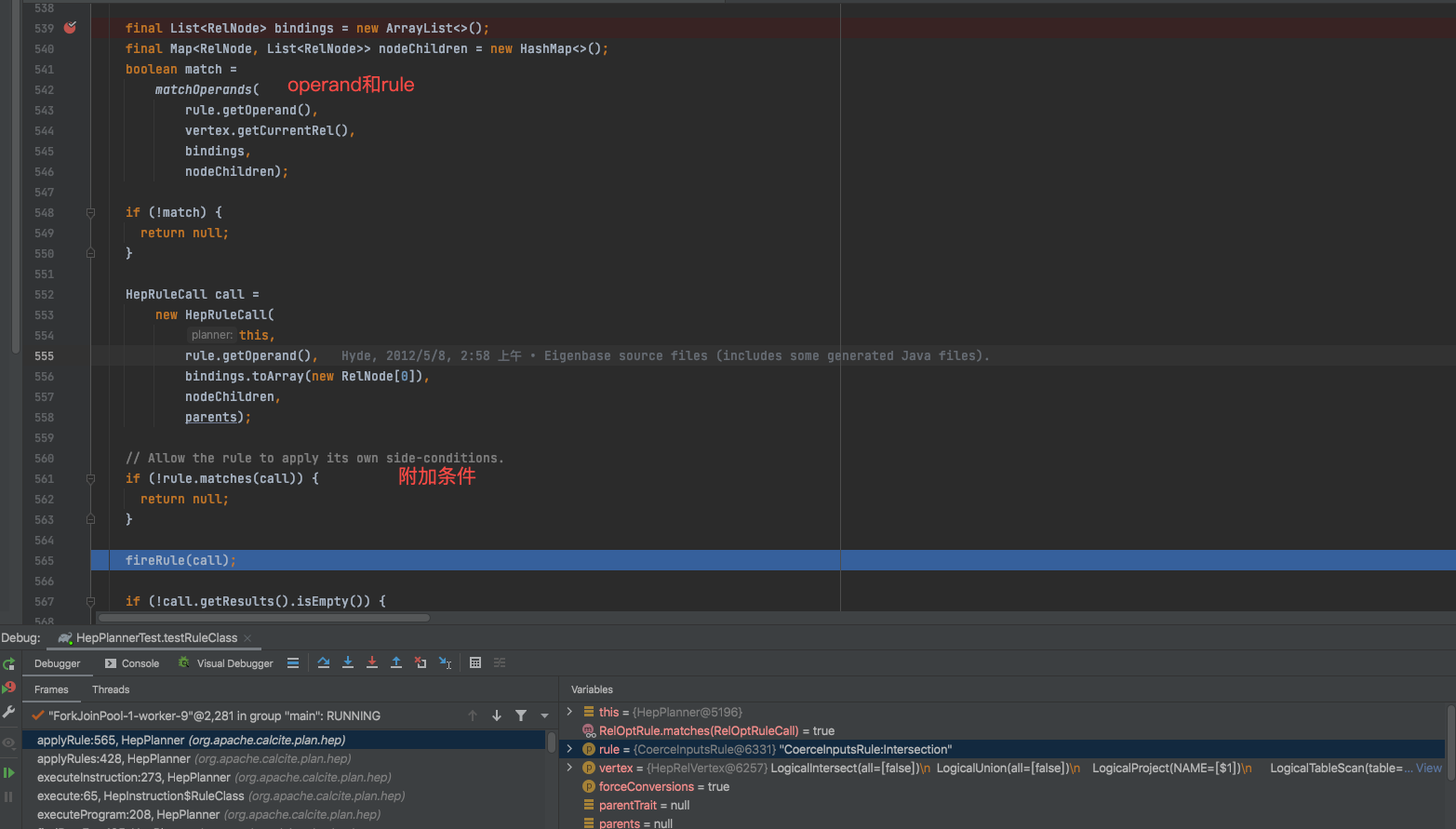Screen dimensions: 1456x829
Task: Click Show Execution Point icon
Action: (x=293, y=663)
